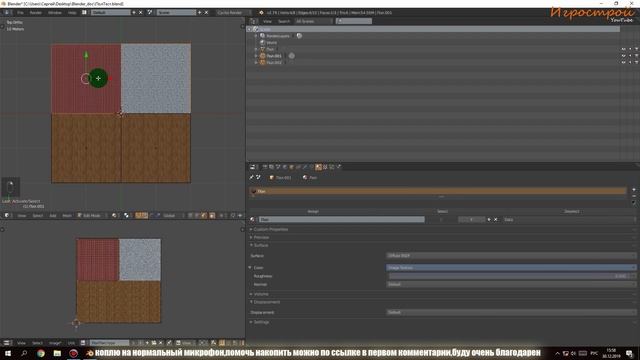Viewport: 640px width, 360px height.
Task: Toggle render camera icon of Plan.001
Action: 636,56
